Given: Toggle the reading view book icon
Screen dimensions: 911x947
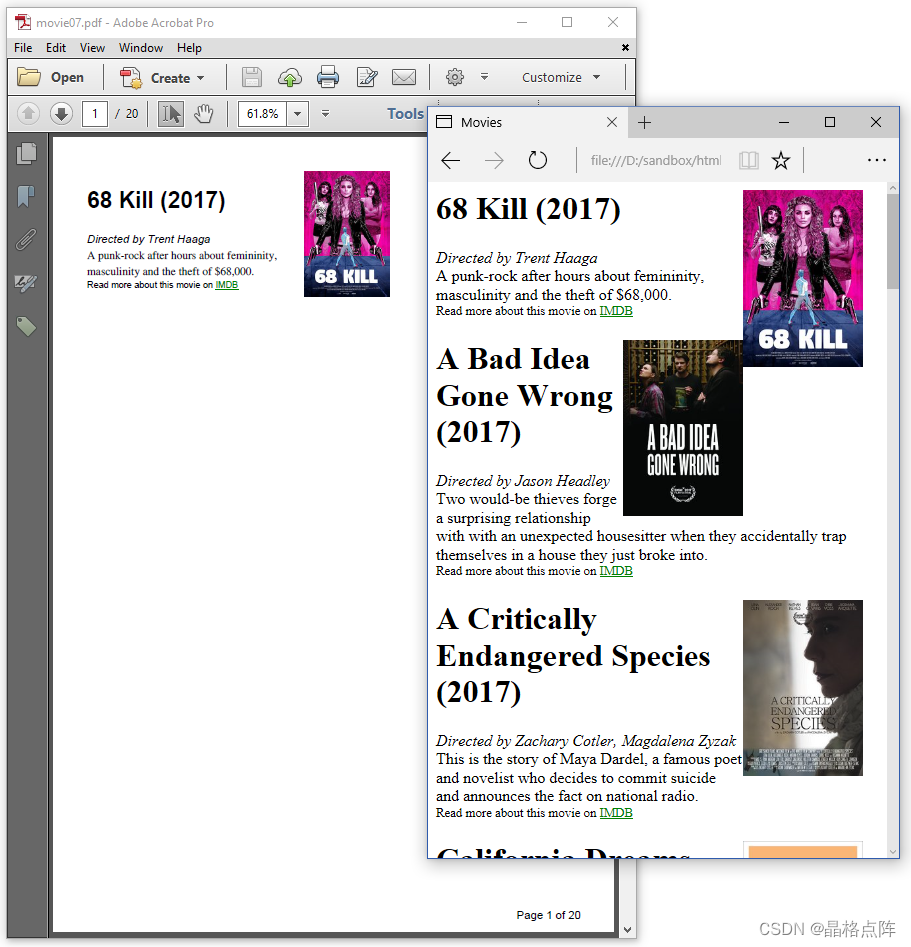Looking at the screenshot, I should tap(749, 160).
